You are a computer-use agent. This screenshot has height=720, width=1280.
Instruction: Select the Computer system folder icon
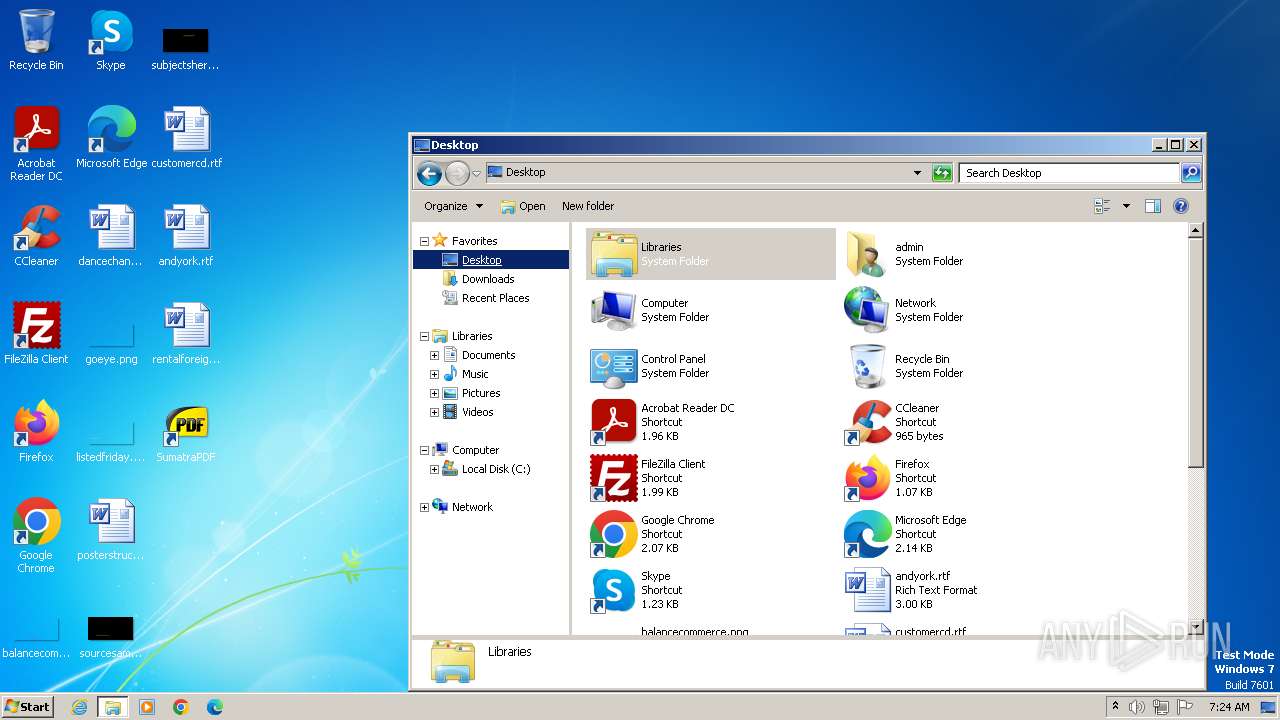click(613, 310)
